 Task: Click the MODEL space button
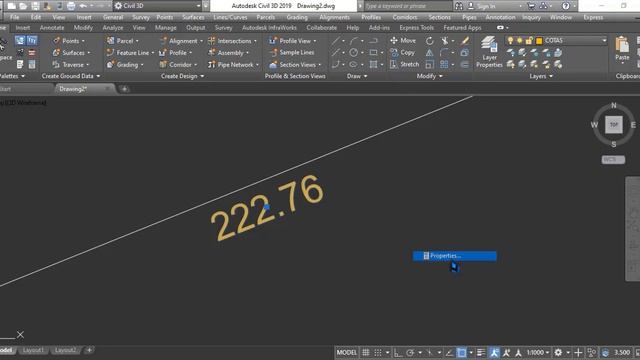point(347,352)
